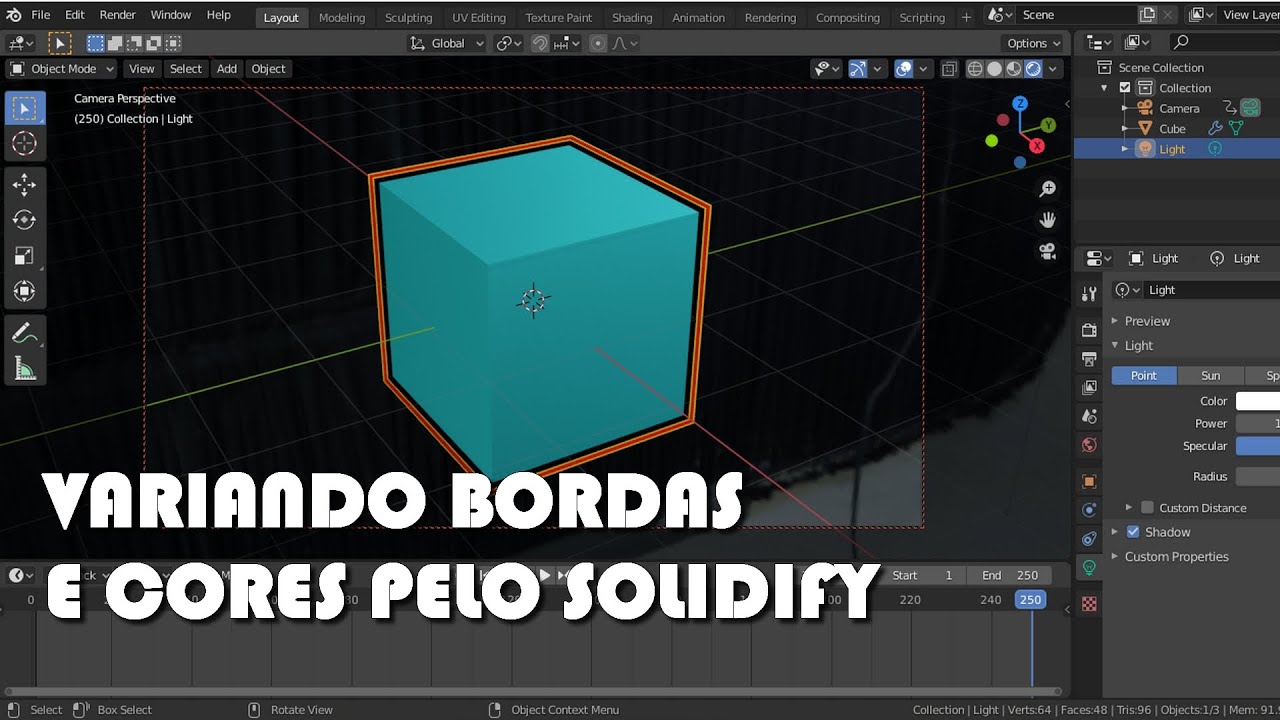The image size is (1280, 720).
Task: Open View Layer properties tab
Action: (1089, 387)
